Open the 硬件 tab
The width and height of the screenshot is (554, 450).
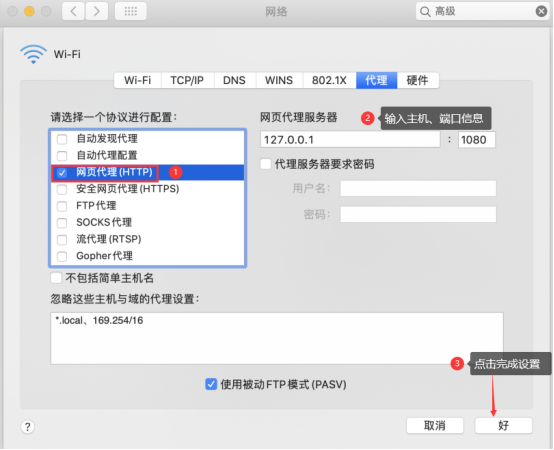(x=417, y=80)
